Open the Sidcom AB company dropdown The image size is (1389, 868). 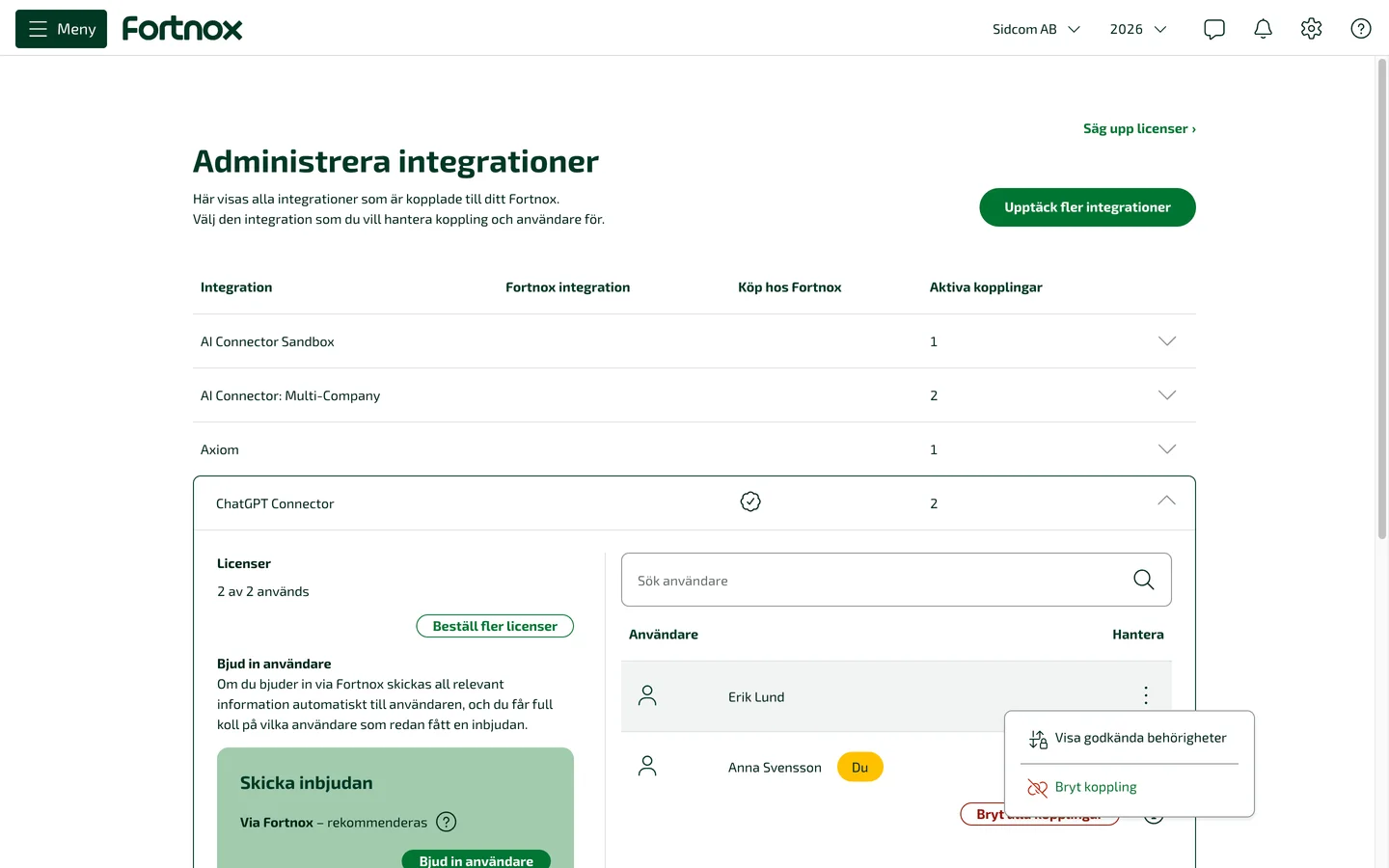(1037, 29)
